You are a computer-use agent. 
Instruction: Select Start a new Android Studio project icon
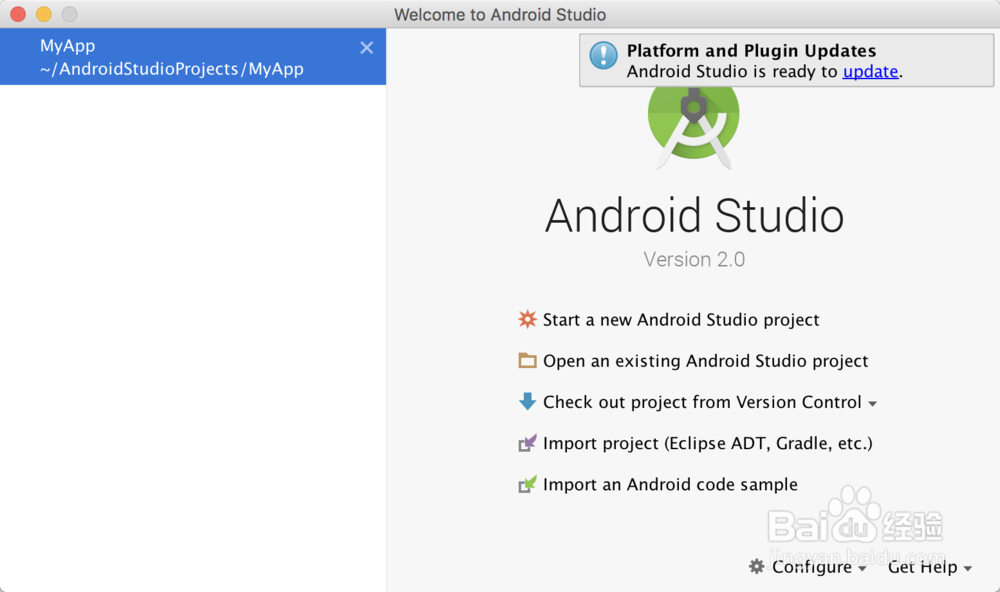click(527, 319)
